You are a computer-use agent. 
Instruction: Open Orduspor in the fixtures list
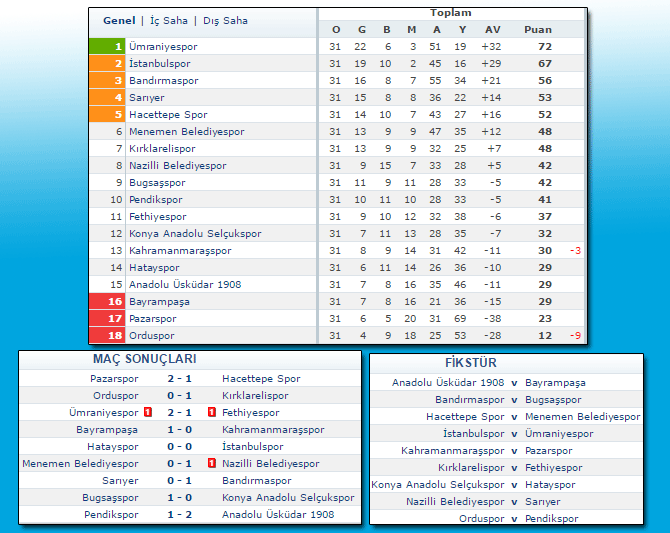(x=482, y=519)
